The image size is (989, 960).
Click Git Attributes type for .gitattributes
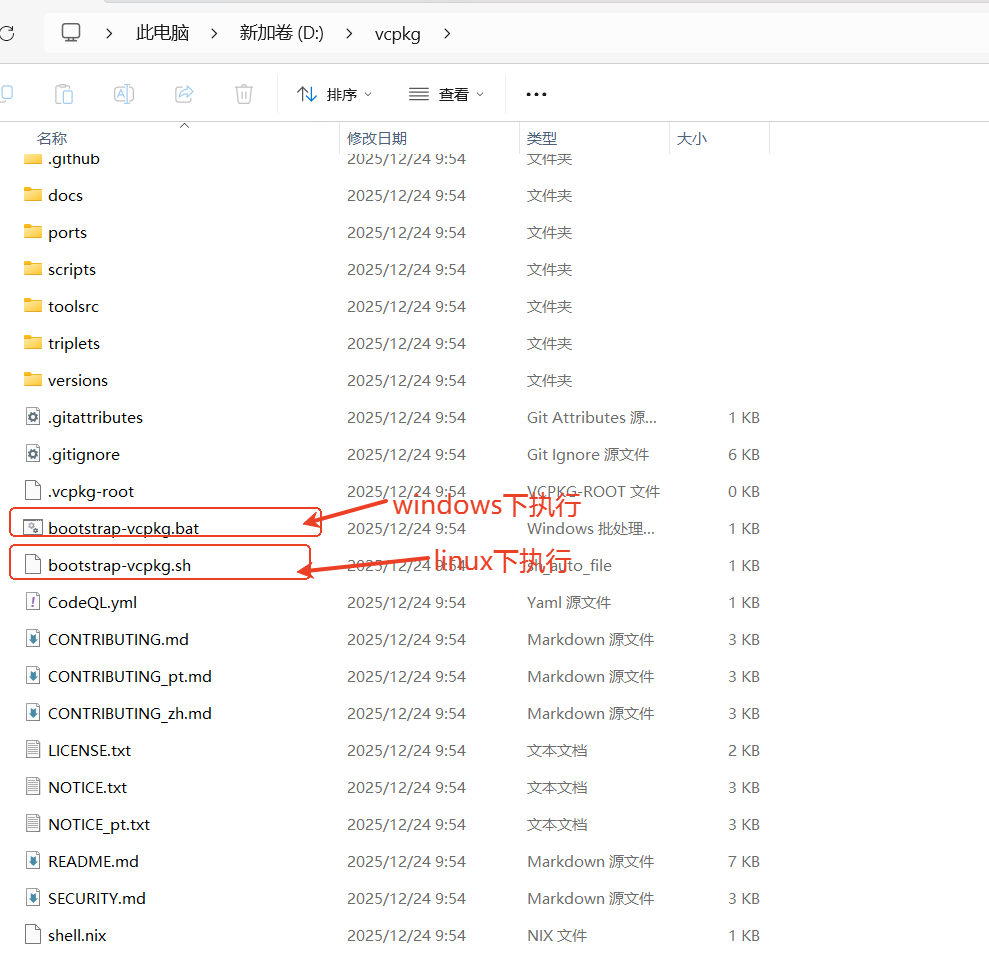(592, 418)
